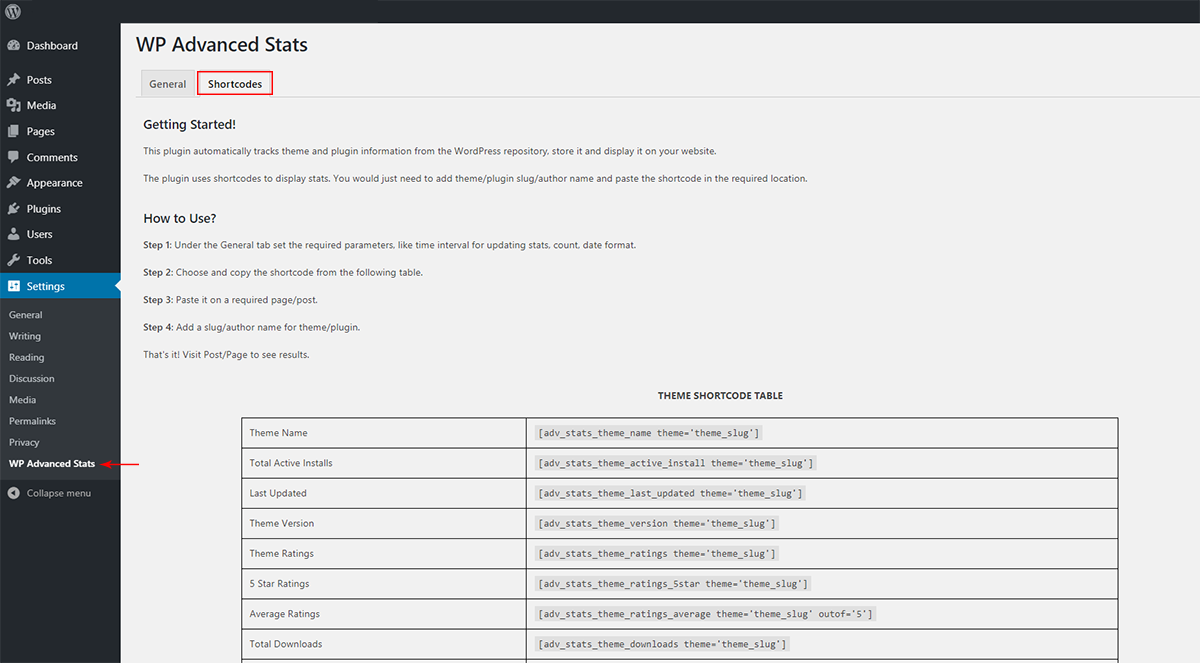Open Dashboard via its gauge icon
The height and width of the screenshot is (663, 1200).
click(x=13, y=46)
